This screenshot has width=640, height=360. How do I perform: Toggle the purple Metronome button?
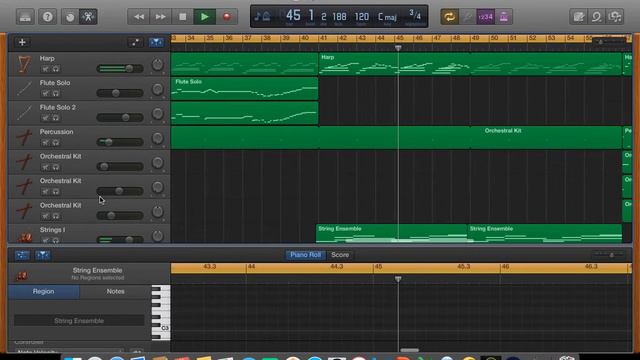pos(504,17)
